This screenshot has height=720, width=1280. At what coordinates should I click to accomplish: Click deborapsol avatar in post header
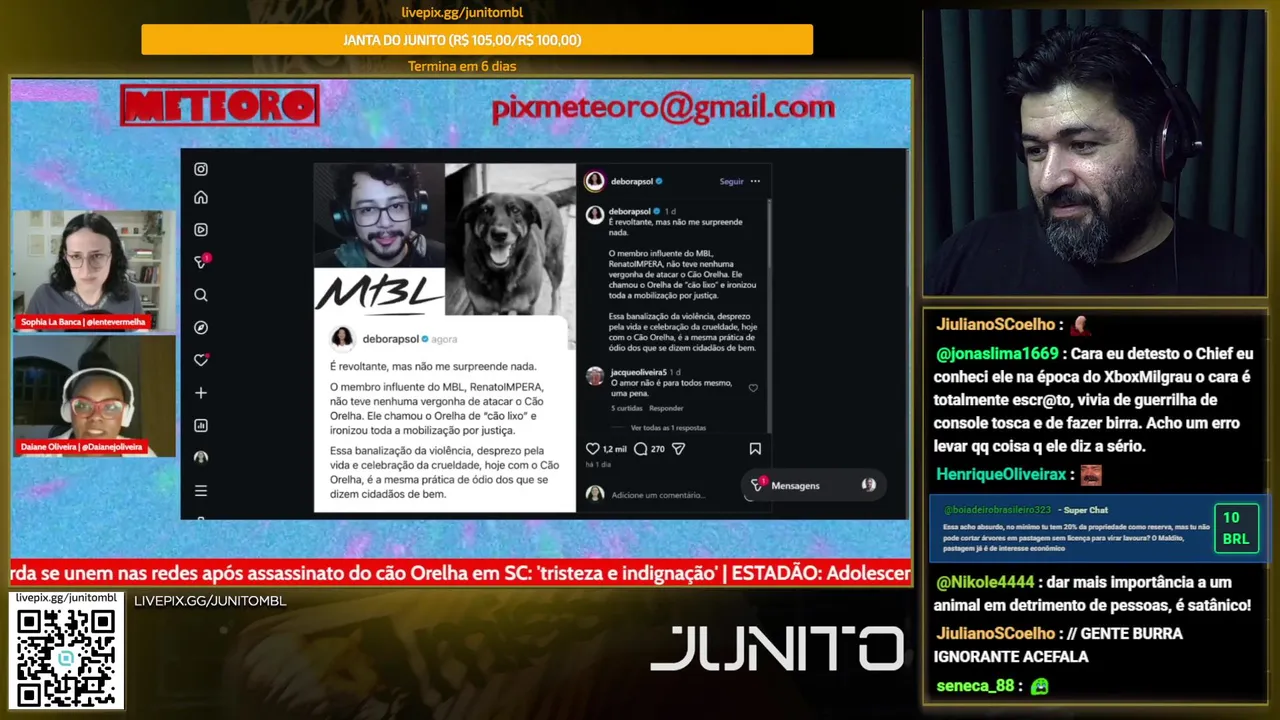pos(595,181)
